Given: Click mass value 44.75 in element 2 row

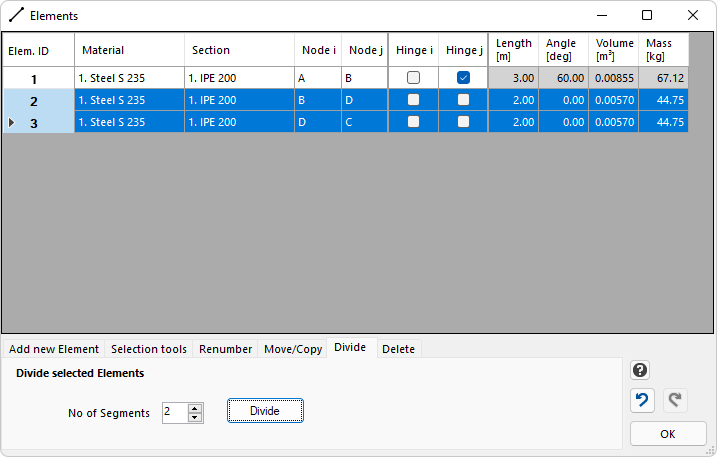Looking at the screenshot, I should [663, 100].
